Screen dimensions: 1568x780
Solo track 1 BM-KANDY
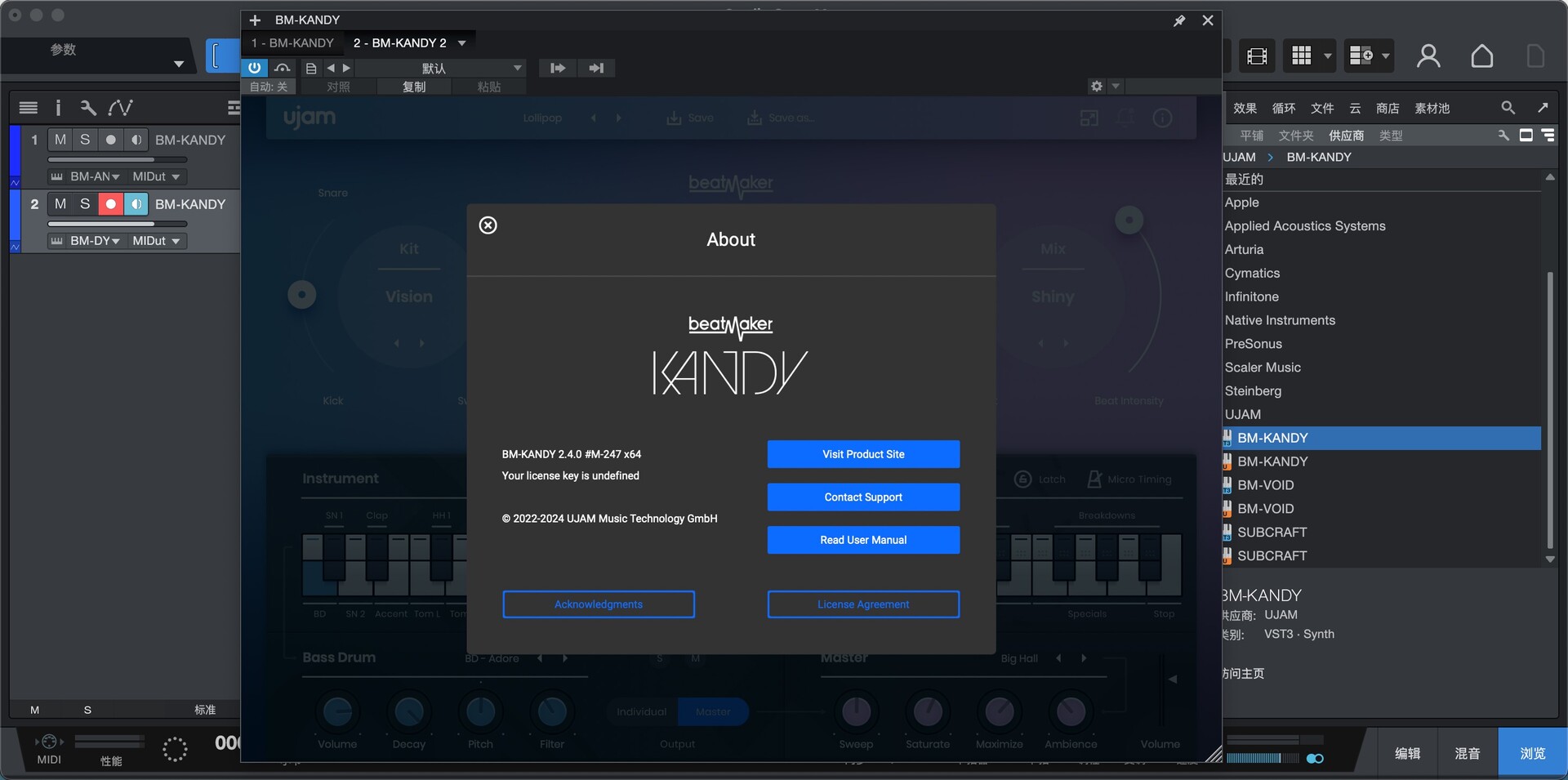[x=85, y=140]
